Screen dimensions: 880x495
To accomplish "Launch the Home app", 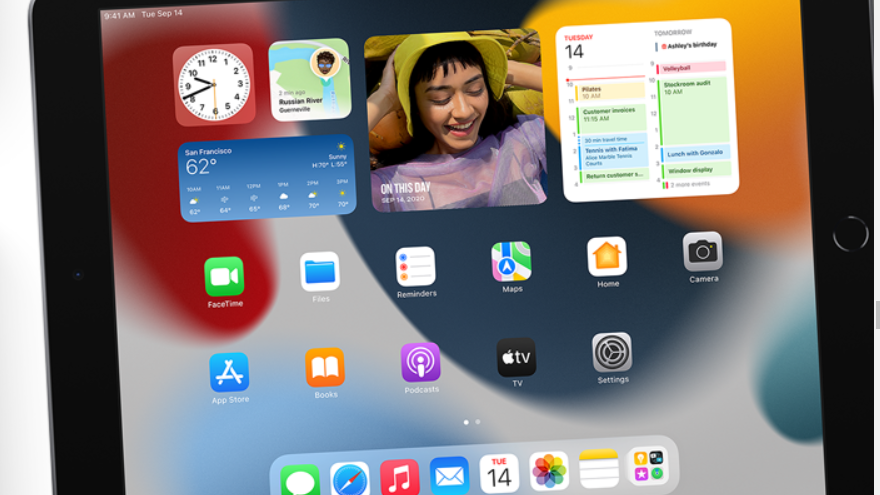I will 607,256.
